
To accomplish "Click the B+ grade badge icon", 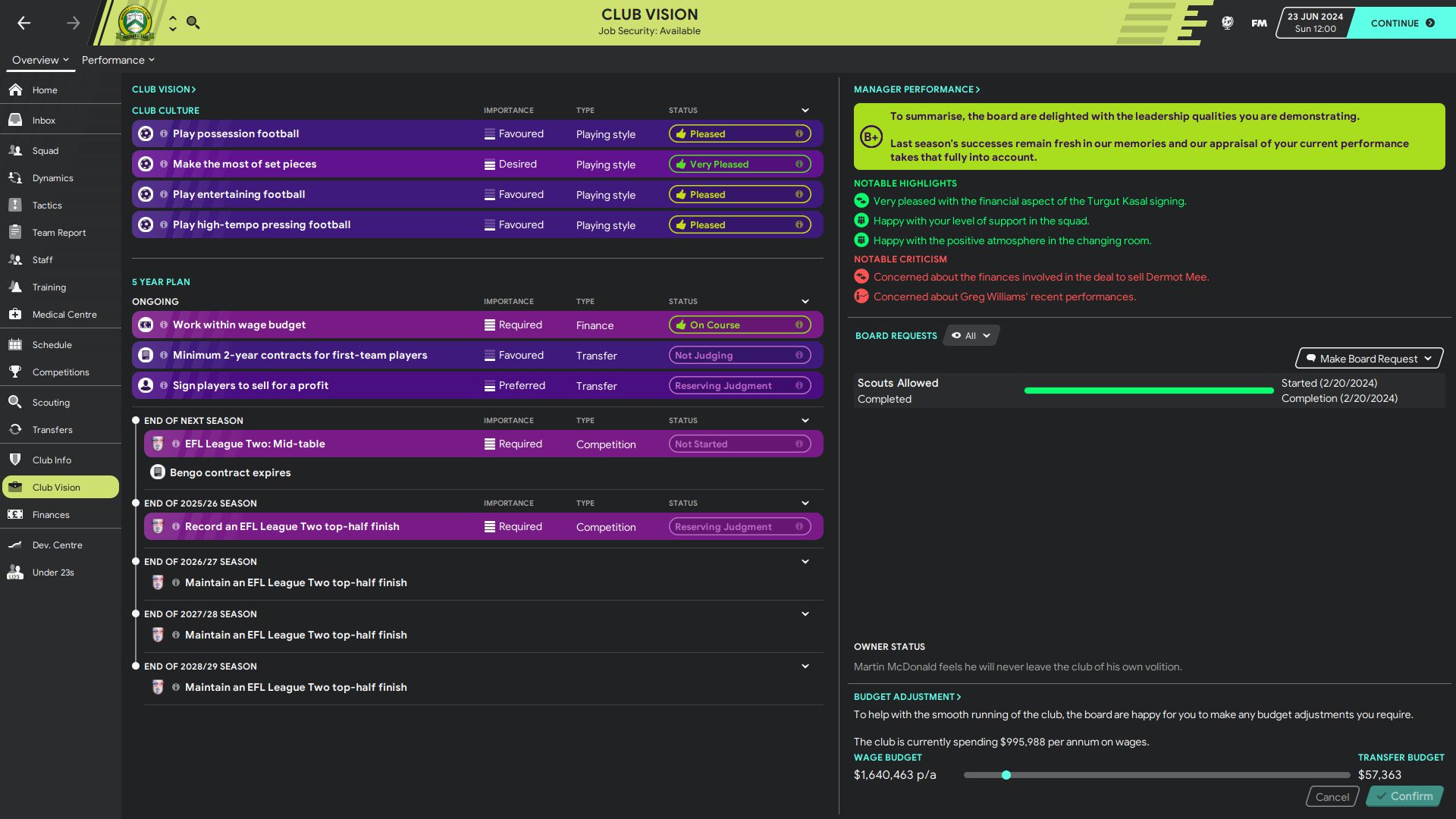I will point(871,137).
